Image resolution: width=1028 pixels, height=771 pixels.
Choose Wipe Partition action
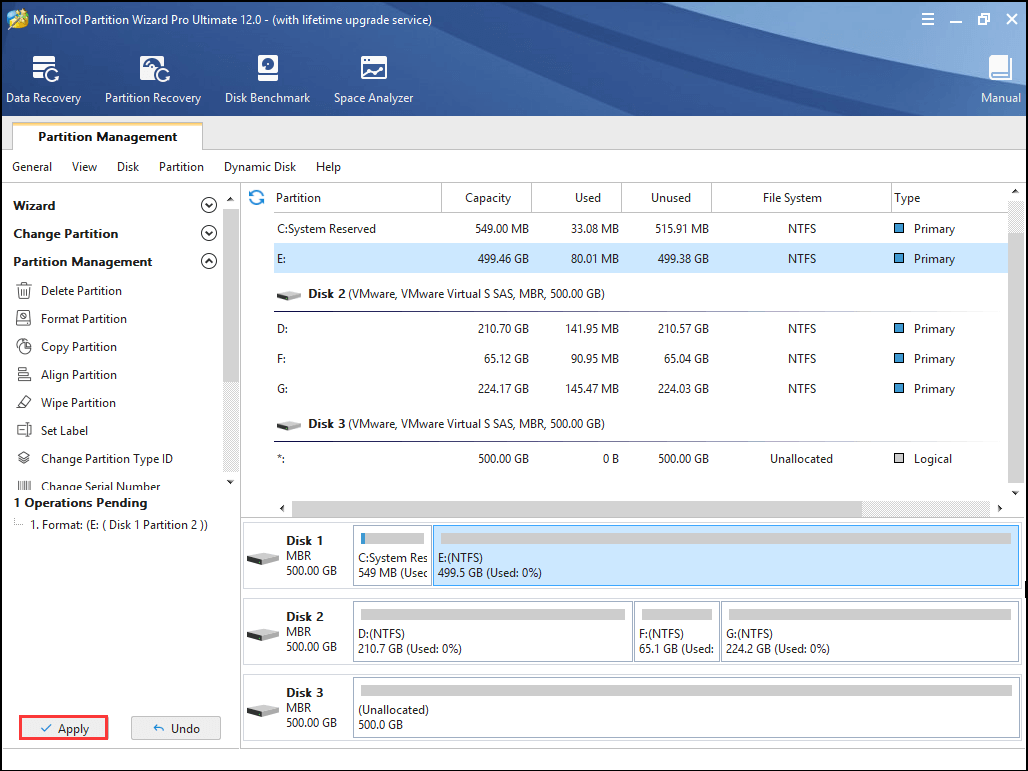(78, 403)
